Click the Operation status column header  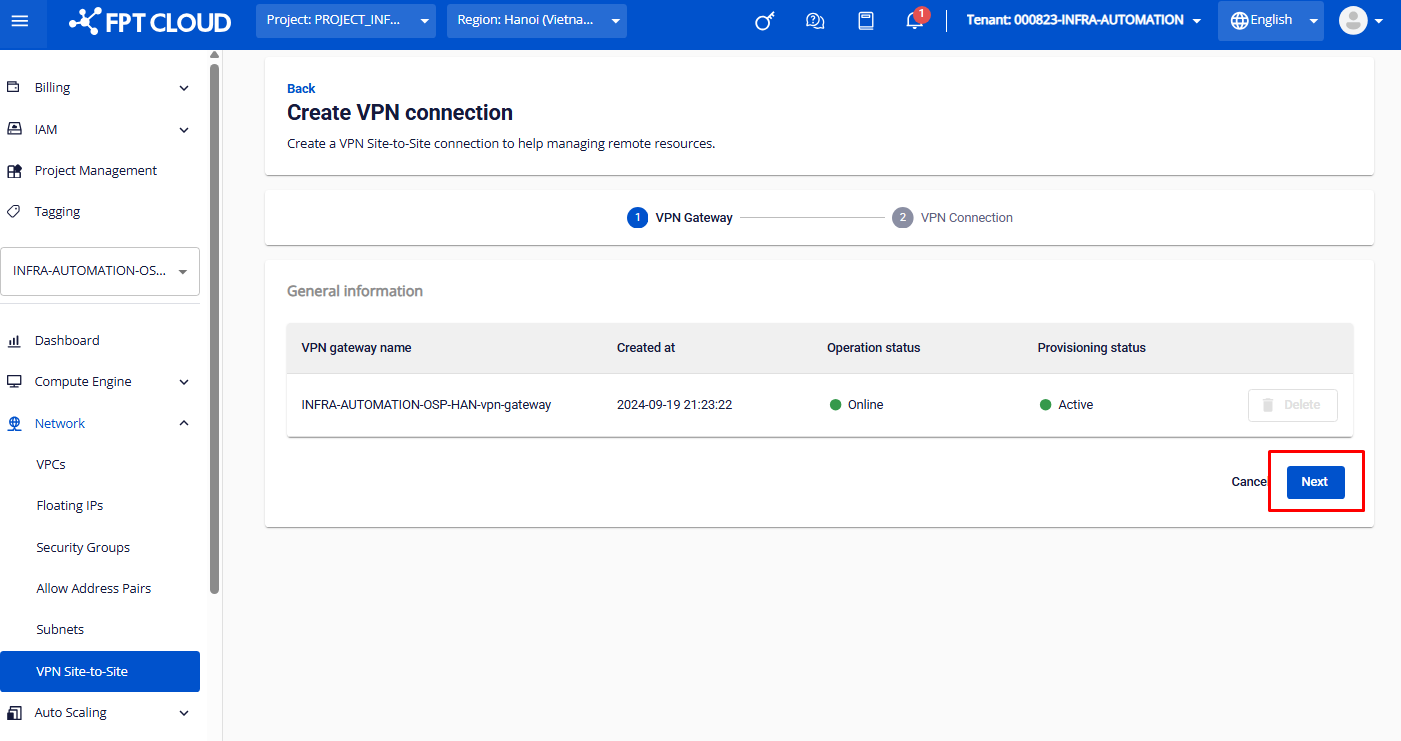pyautogui.click(x=873, y=348)
